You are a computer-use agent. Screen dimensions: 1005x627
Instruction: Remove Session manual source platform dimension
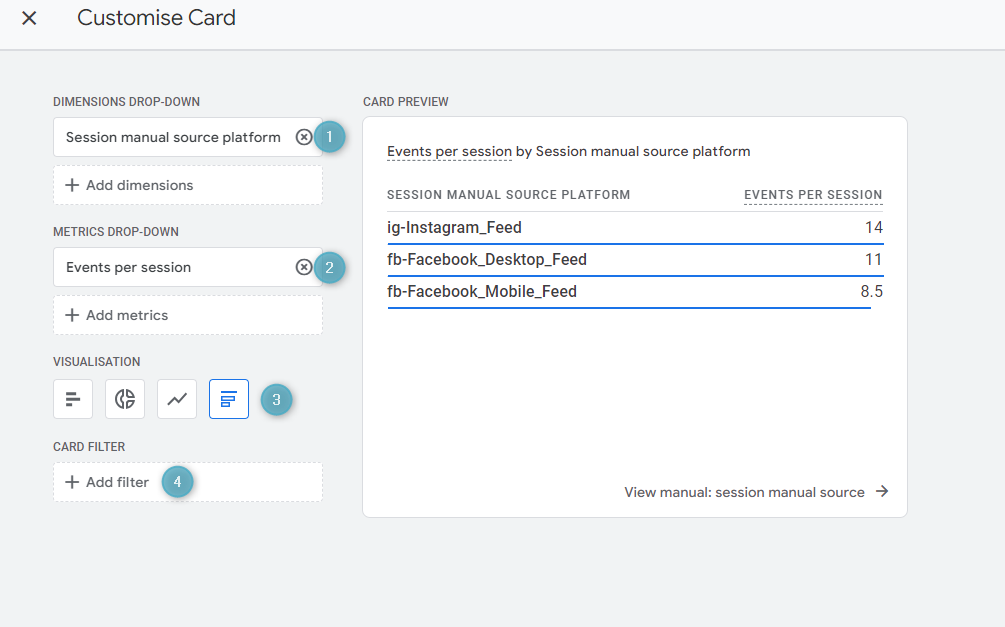304,137
